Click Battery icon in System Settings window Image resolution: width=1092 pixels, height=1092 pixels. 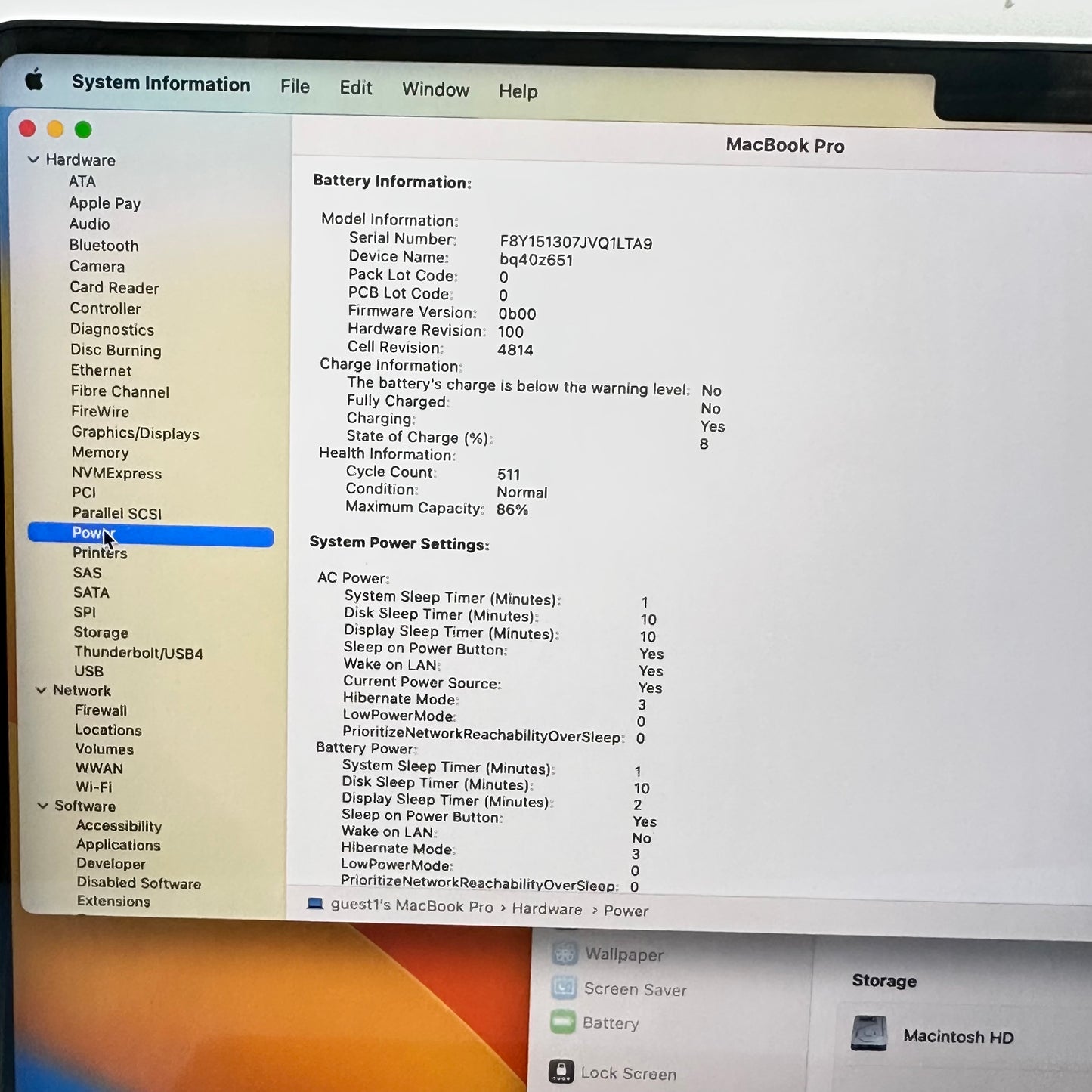pos(563,1022)
